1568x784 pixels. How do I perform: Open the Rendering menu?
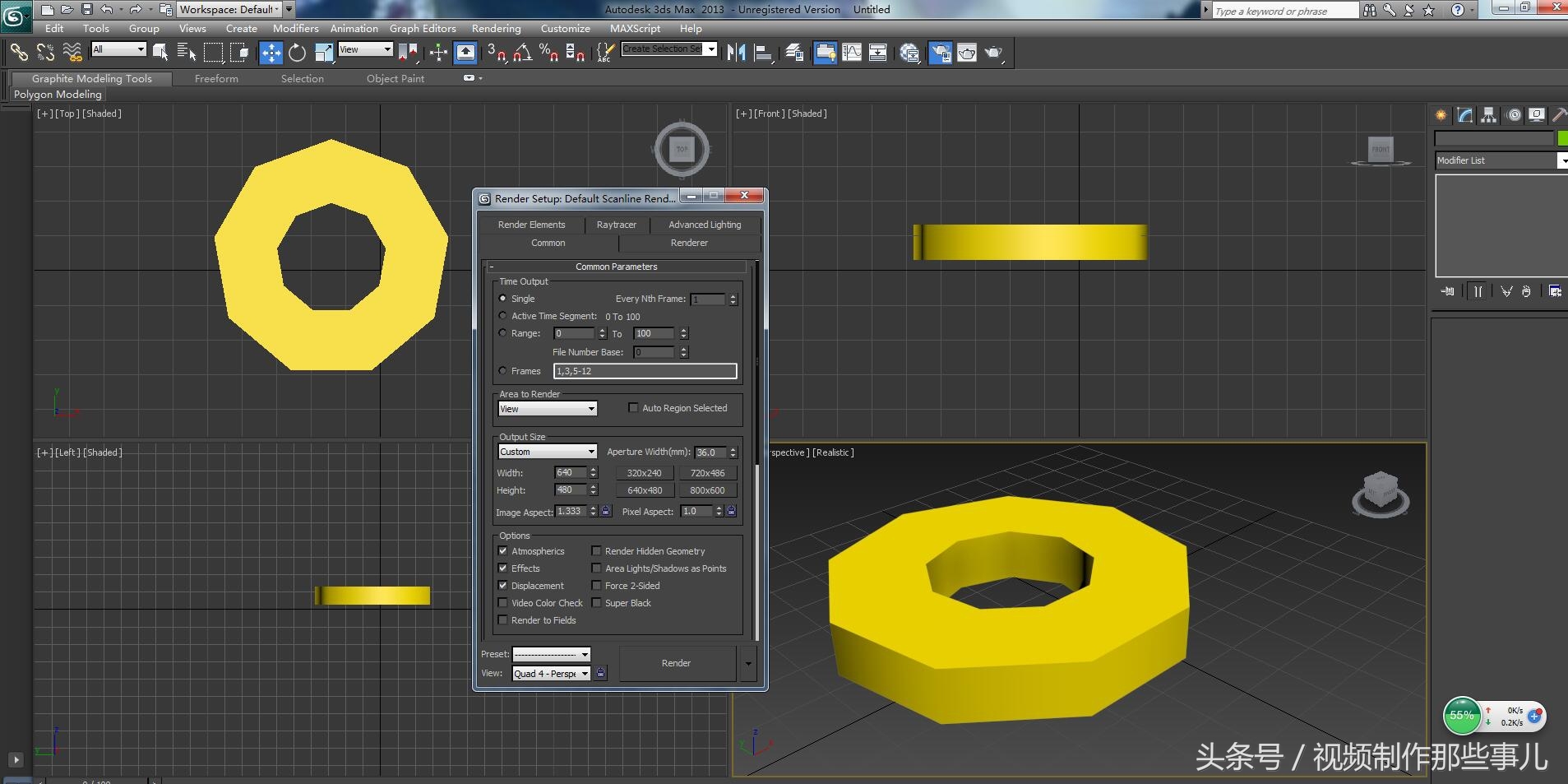[496, 28]
